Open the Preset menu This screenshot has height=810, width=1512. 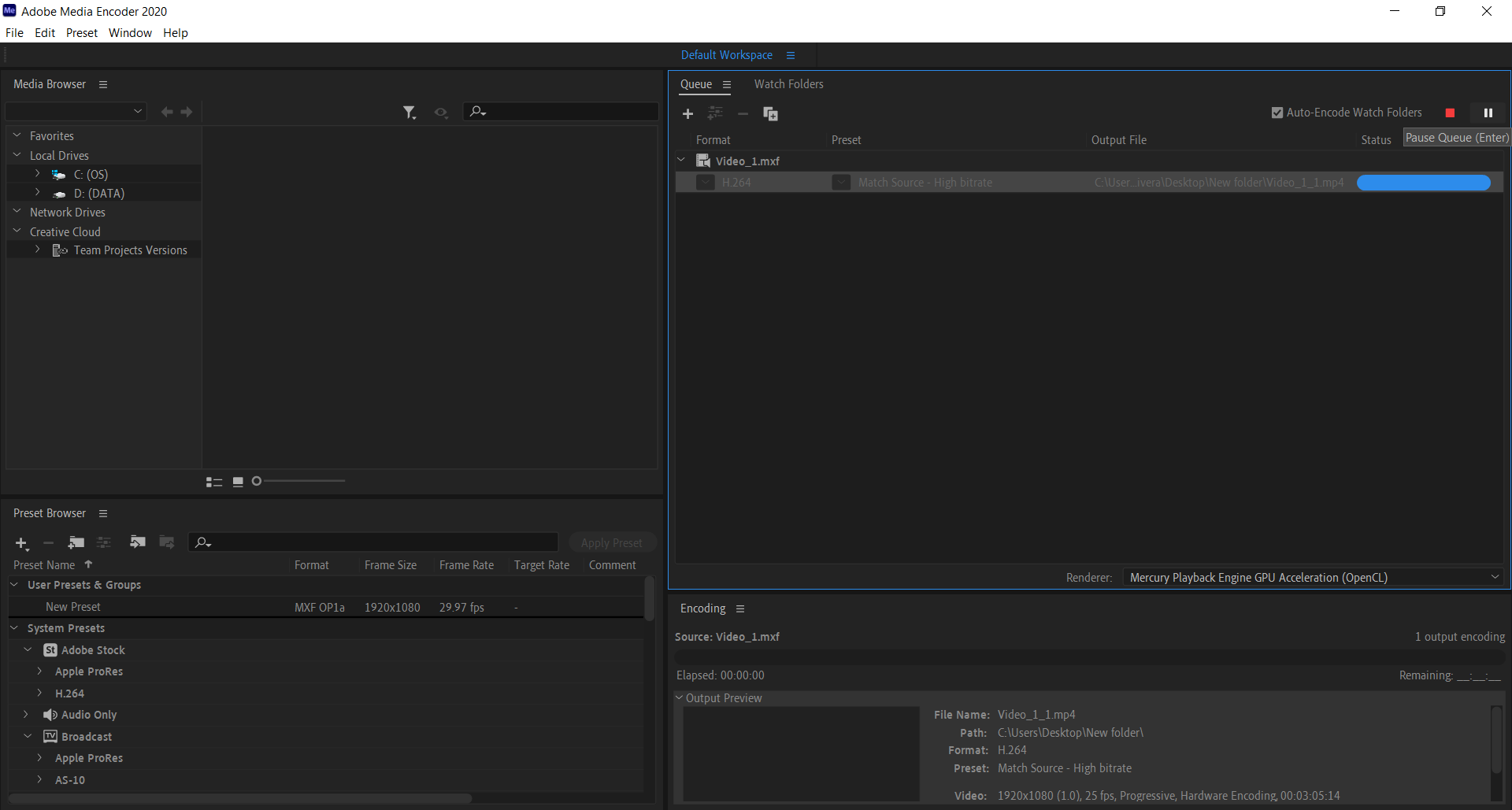[82, 33]
